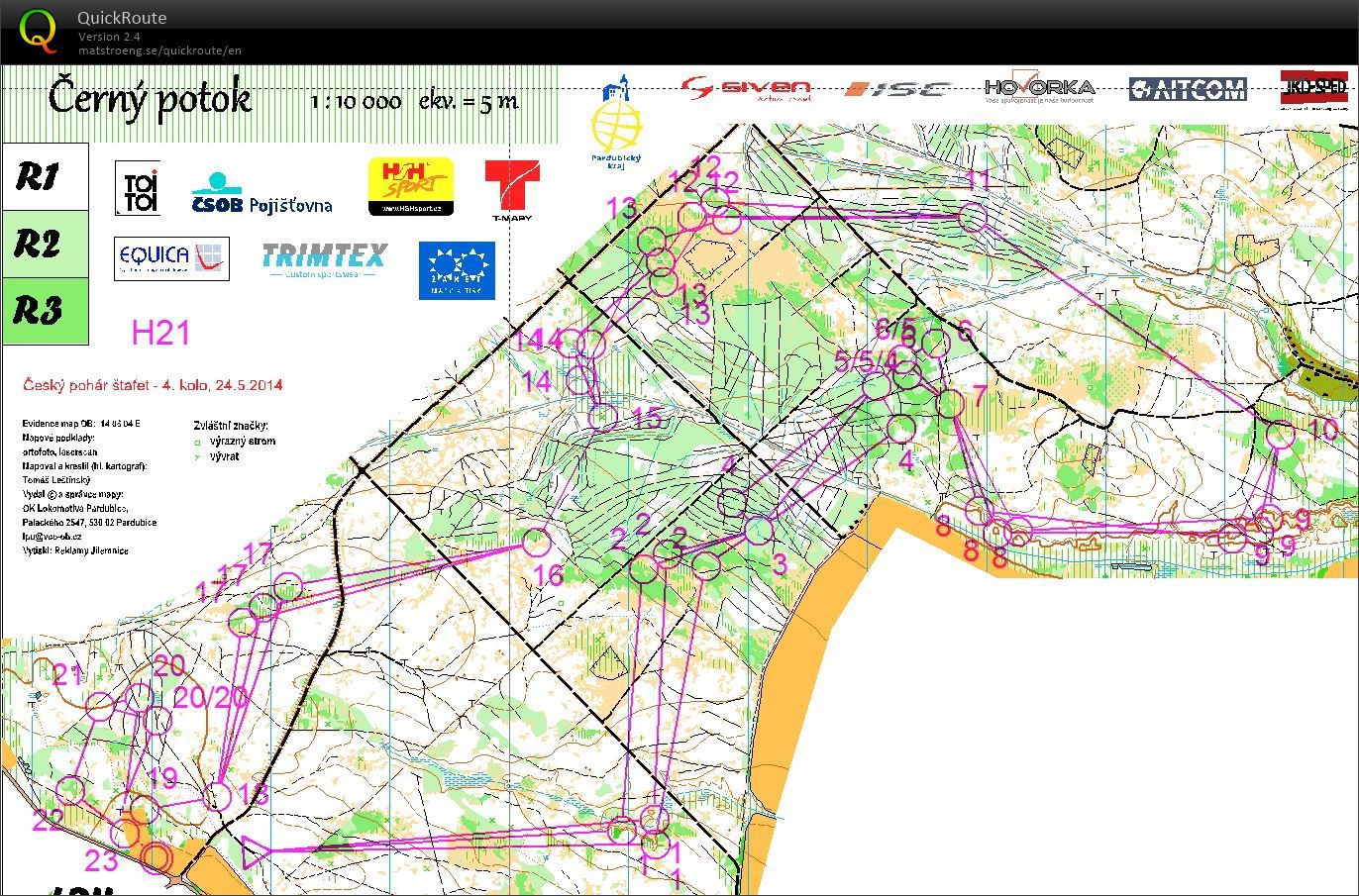This screenshot has height=896, width=1359.
Task: Click the výrazný strom legend entry
Action: pyautogui.click(x=235, y=442)
